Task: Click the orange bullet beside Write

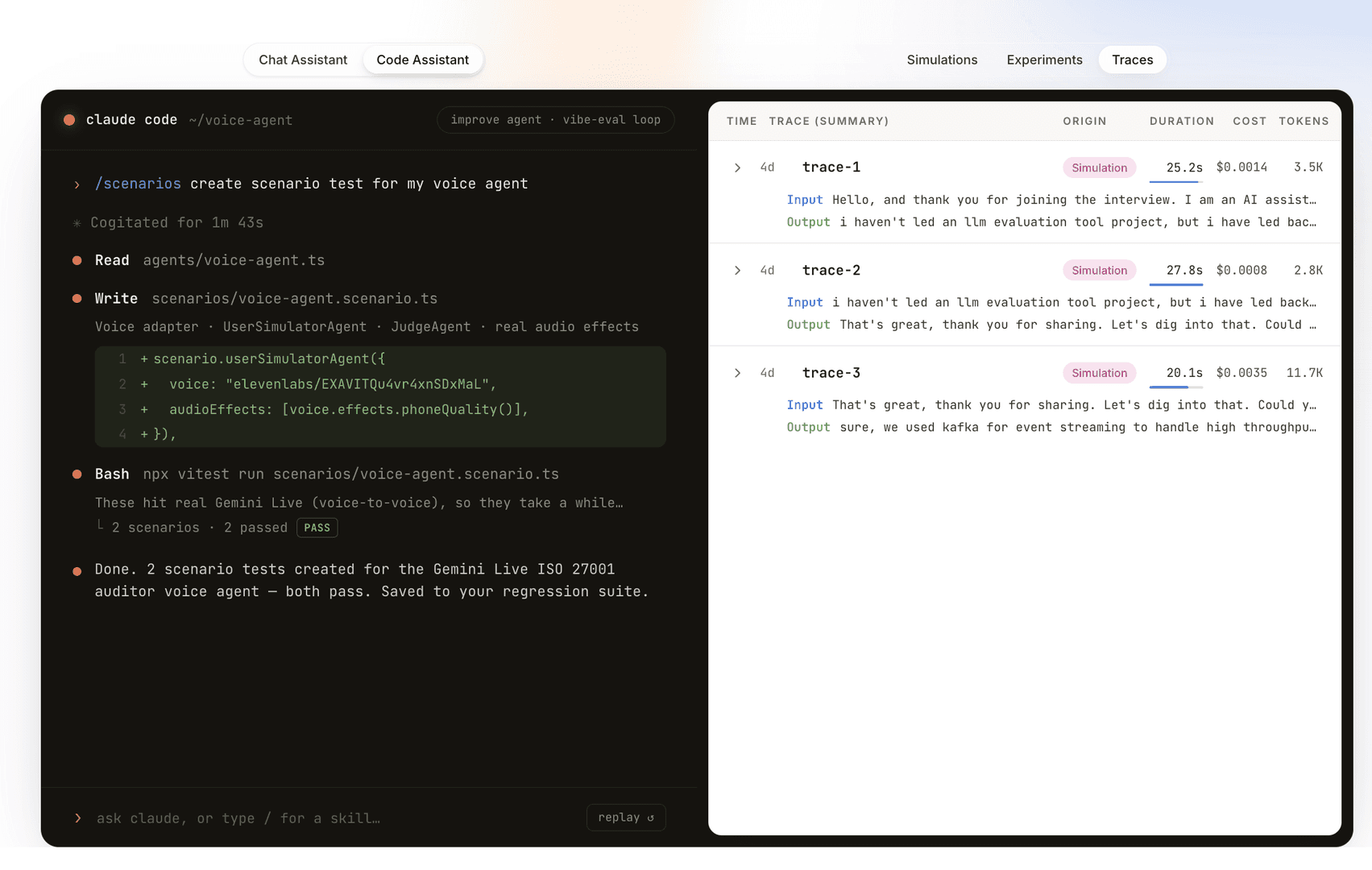Action: pyautogui.click(x=77, y=299)
